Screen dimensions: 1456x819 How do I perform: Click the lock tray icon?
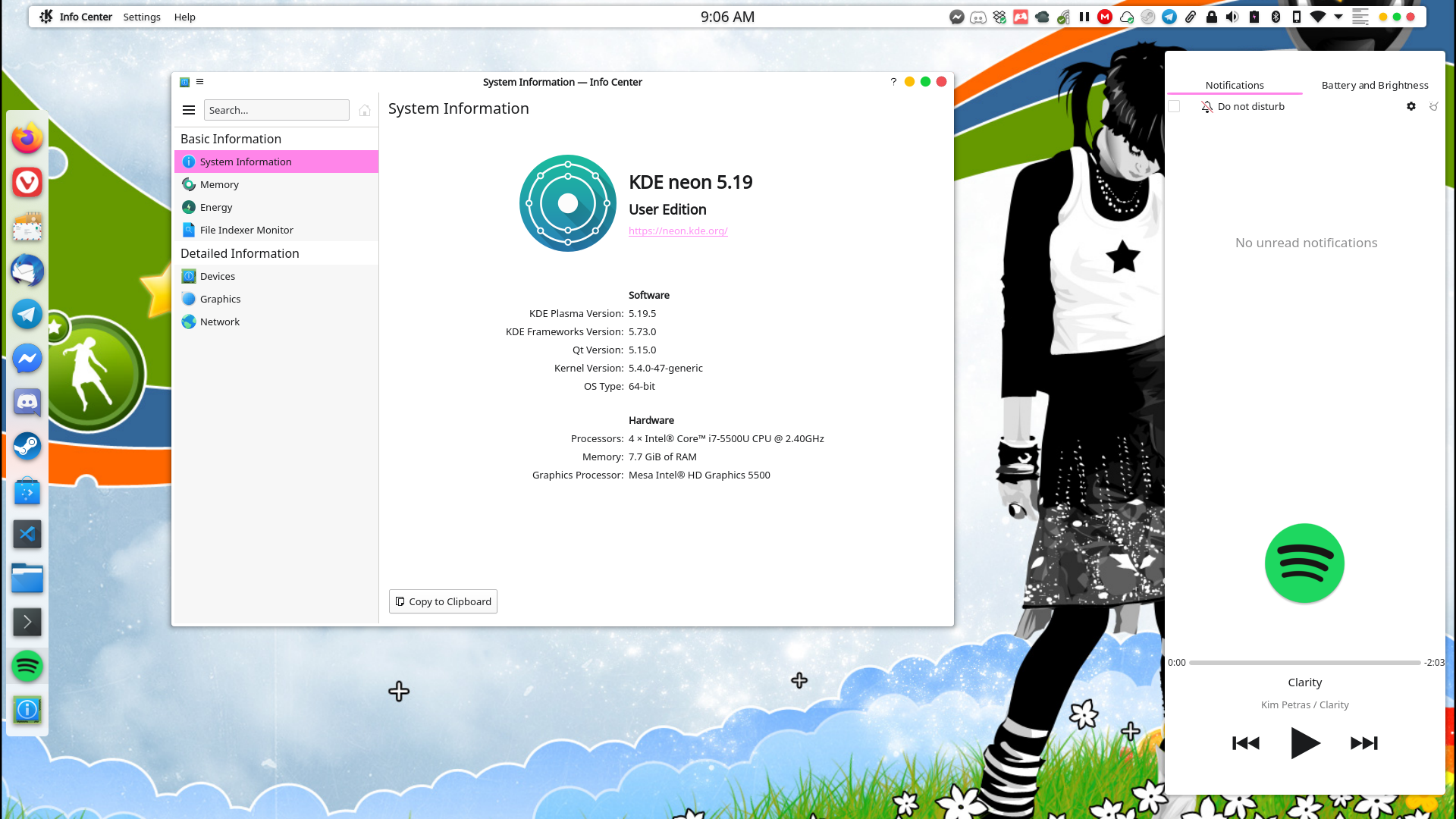click(x=1212, y=17)
